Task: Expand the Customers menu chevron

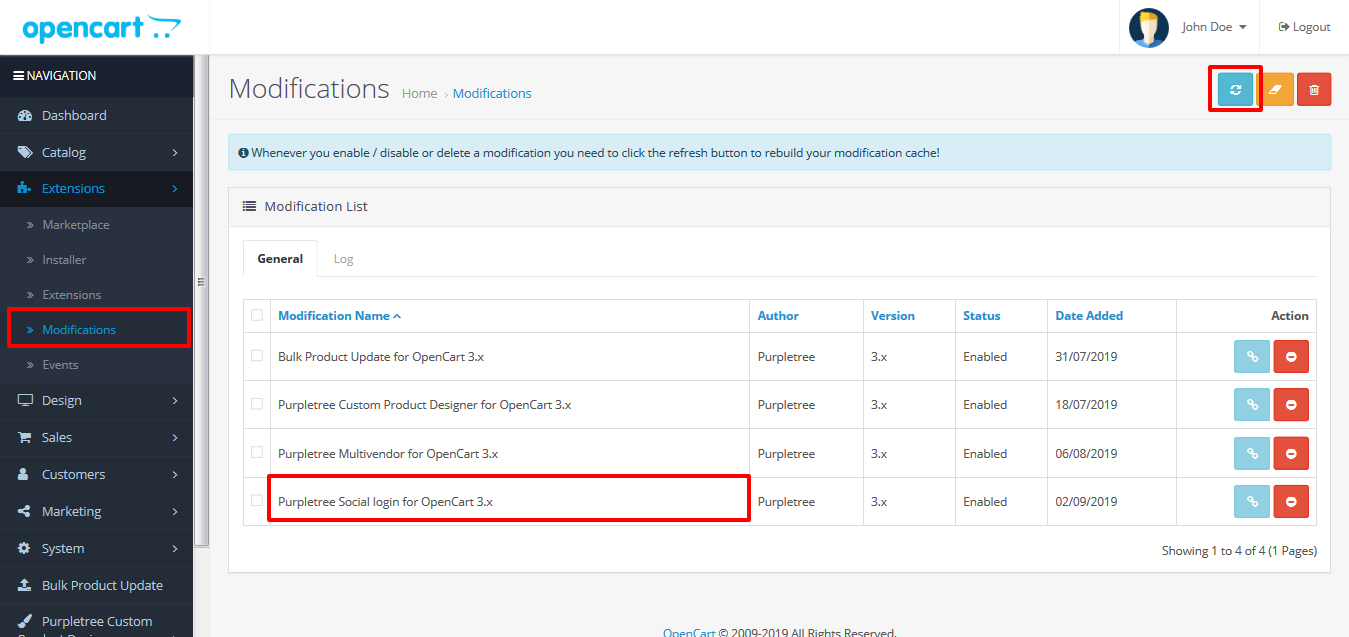Action: (175, 474)
